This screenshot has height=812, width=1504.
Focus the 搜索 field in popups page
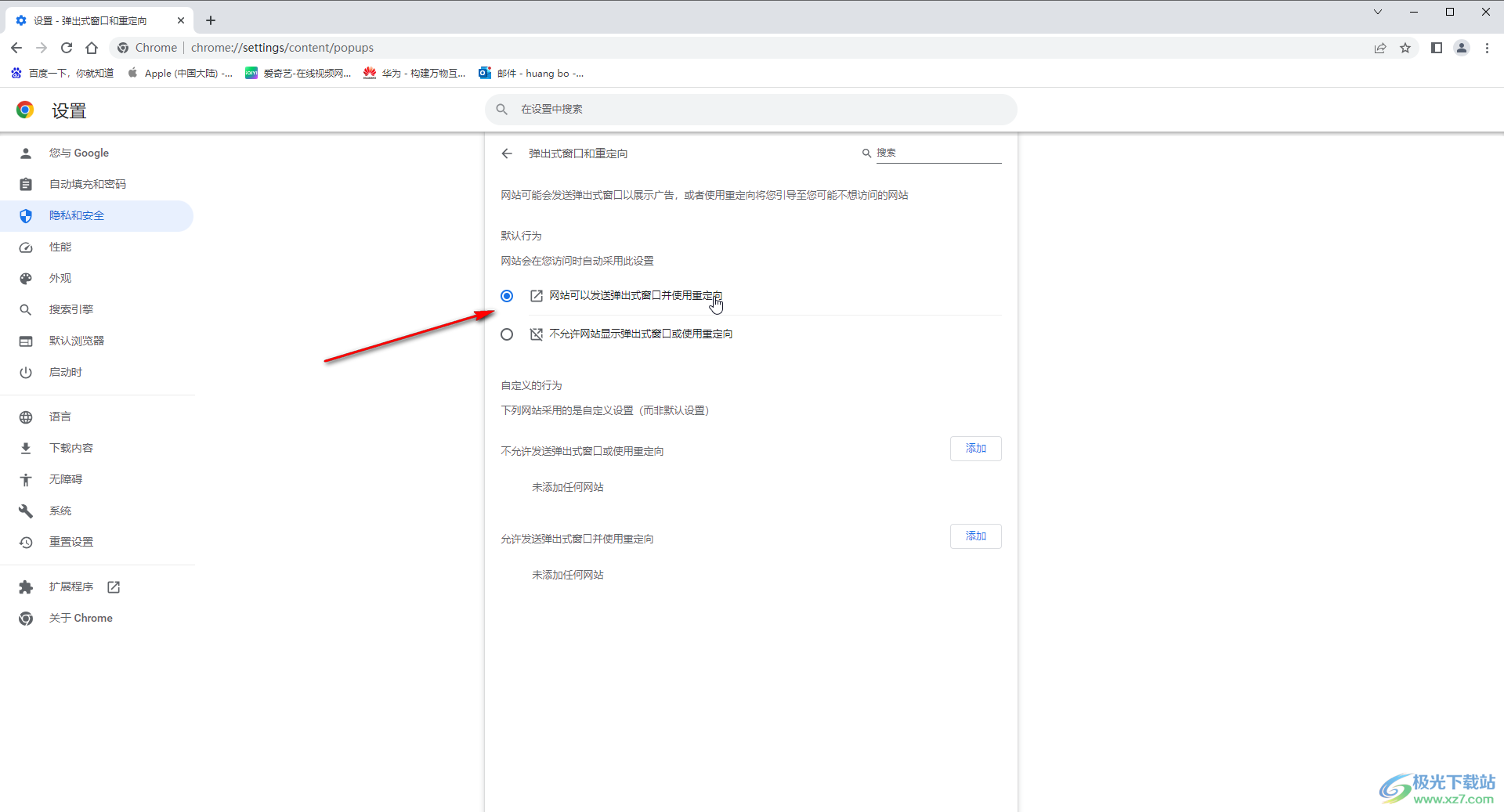[x=938, y=153]
